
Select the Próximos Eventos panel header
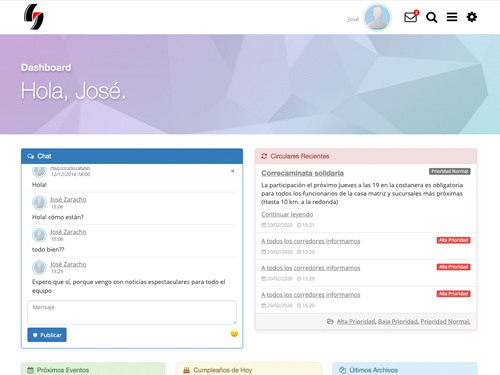[x=93, y=369]
